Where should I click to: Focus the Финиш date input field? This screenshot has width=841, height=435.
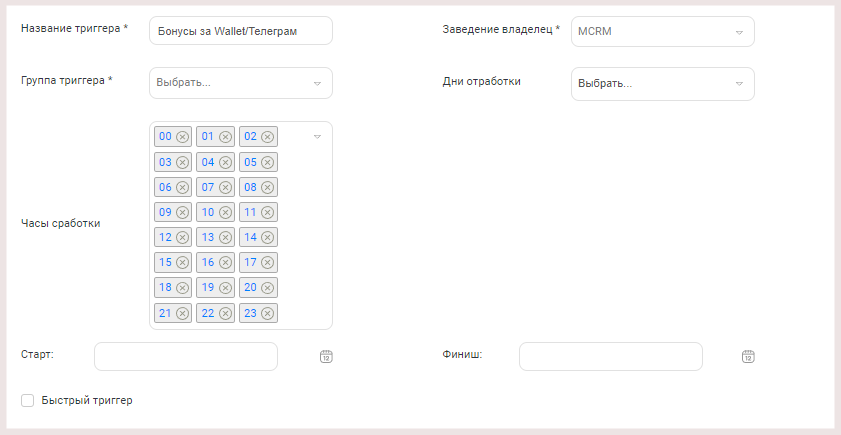point(611,357)
